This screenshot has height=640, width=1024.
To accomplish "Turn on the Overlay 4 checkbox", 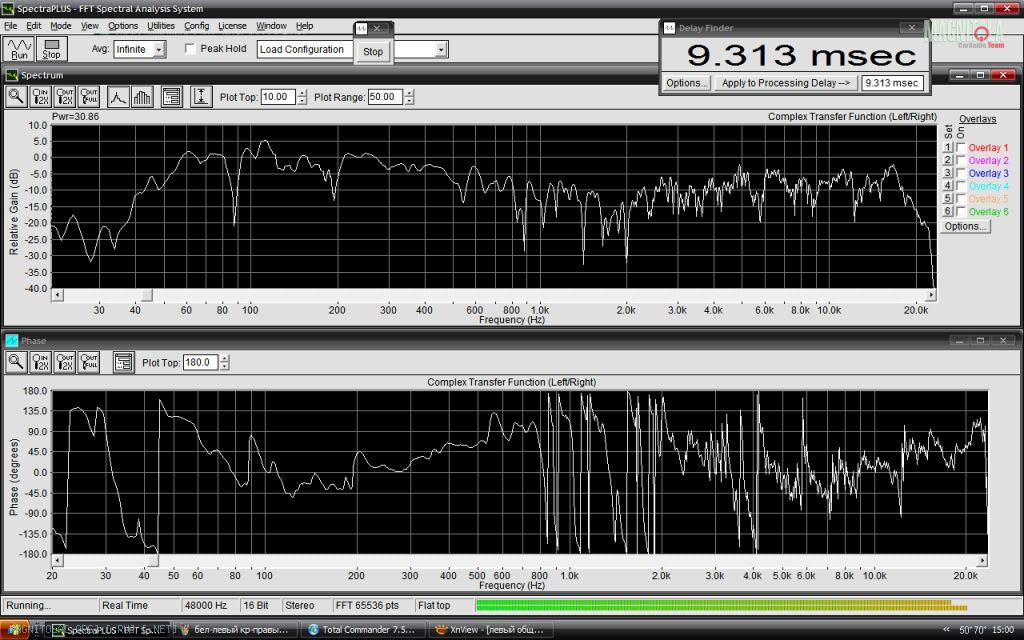I will (961, 186).
